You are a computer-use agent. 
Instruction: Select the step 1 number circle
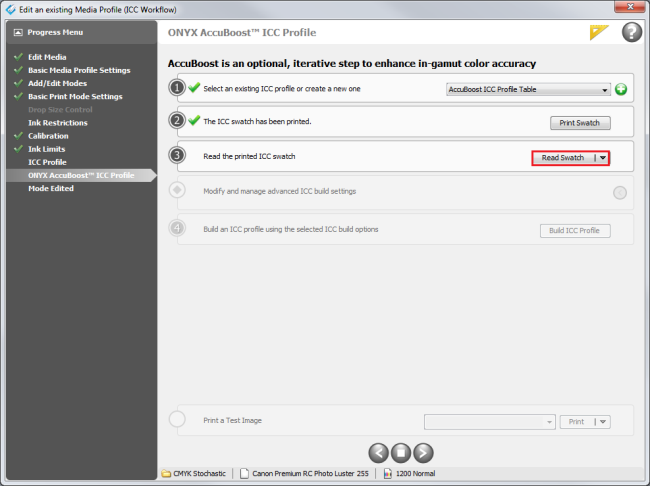pos(177,88)
